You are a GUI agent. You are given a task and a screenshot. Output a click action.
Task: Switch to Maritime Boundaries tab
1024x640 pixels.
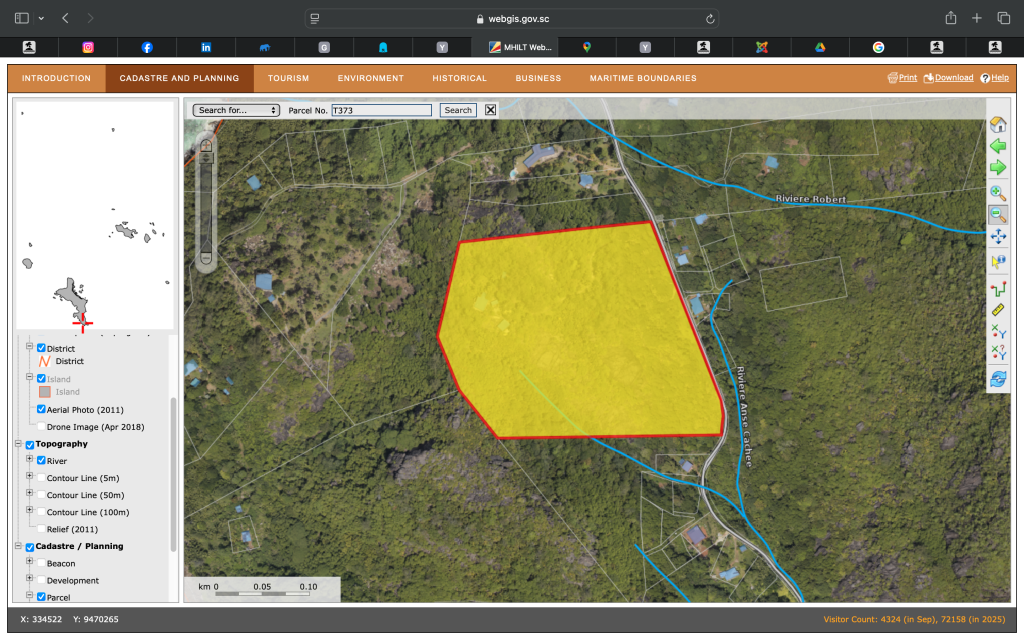point(642,78)
